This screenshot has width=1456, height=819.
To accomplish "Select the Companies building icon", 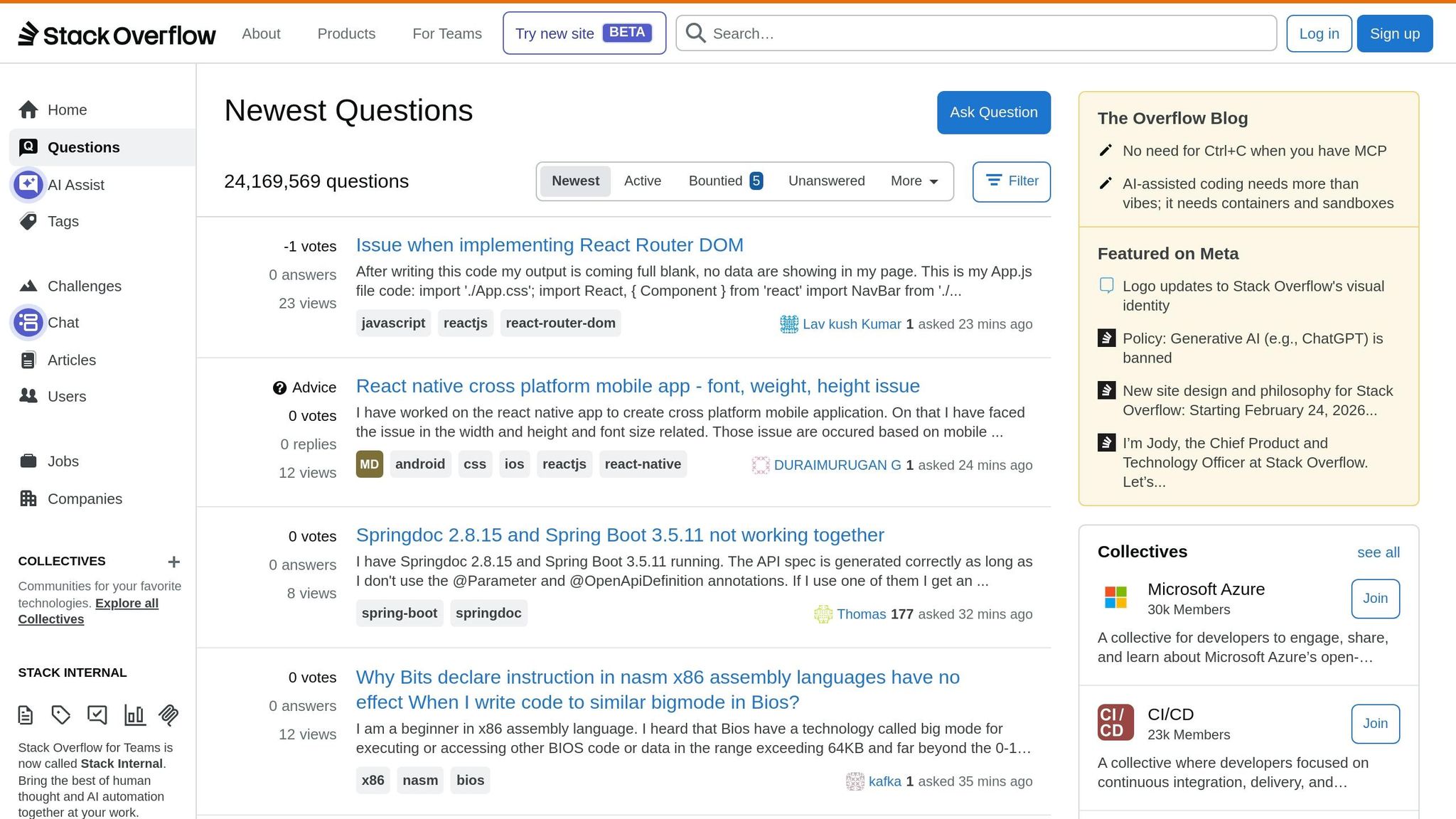I will point(28,498).
